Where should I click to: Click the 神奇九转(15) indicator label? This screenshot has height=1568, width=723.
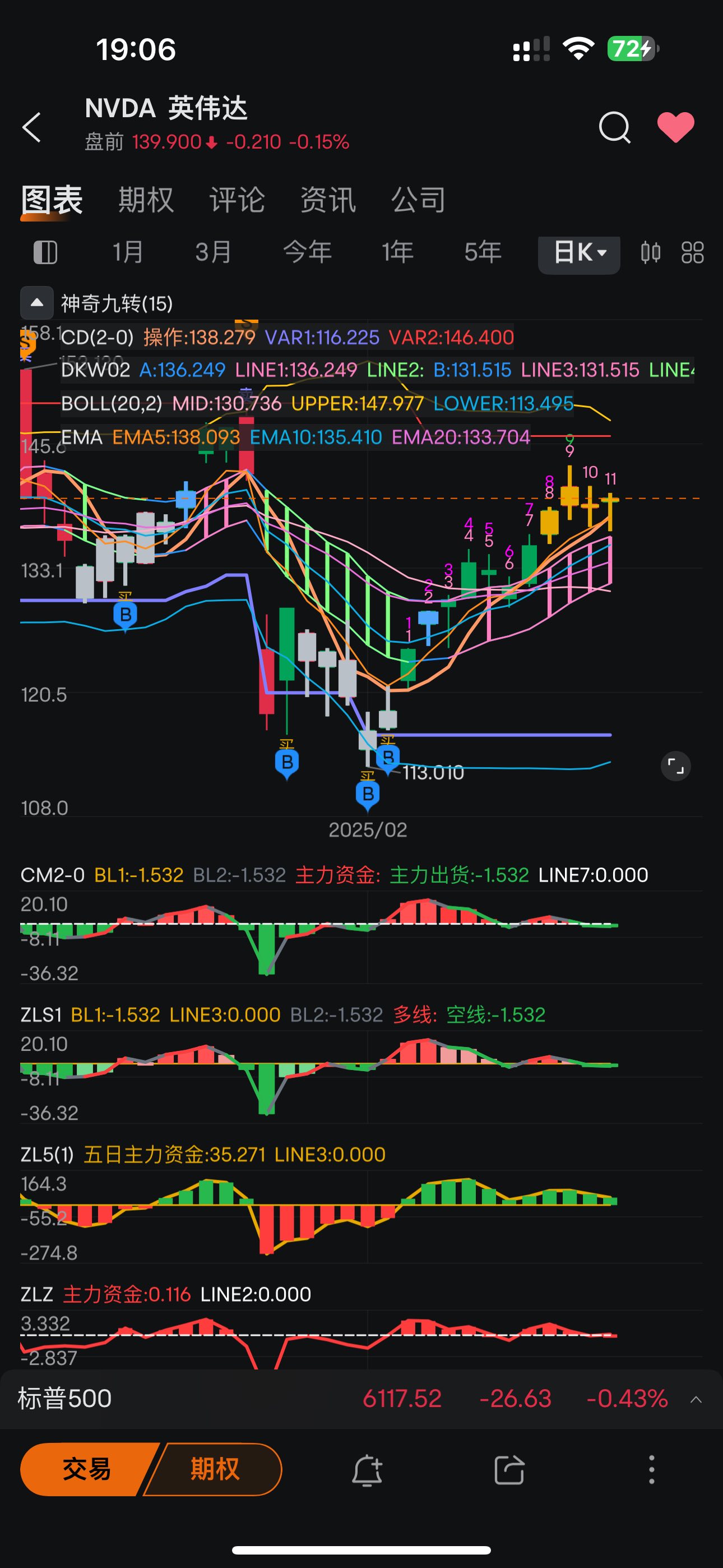point(117,303)
